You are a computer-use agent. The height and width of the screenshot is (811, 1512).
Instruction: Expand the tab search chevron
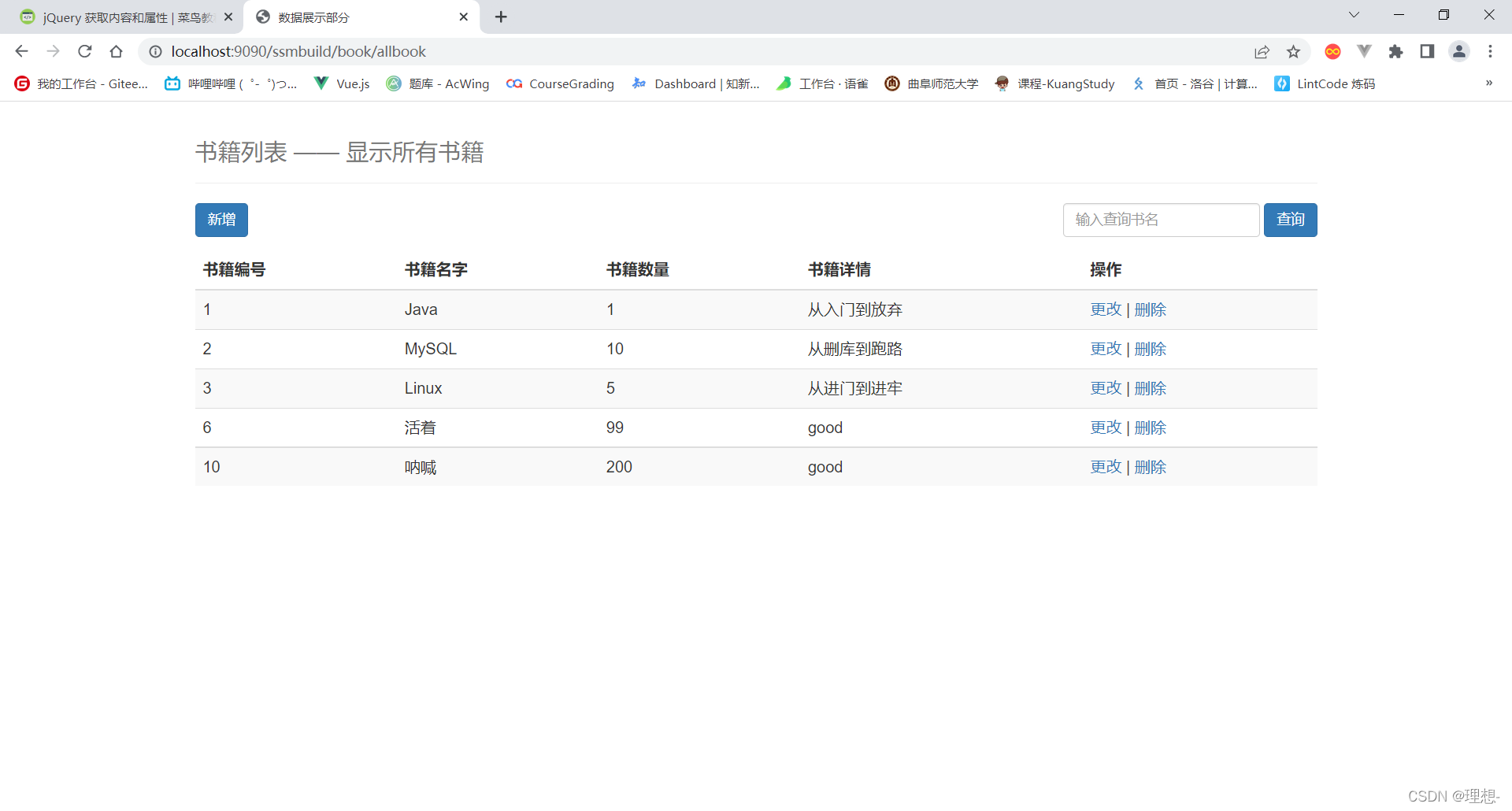[x=1354, y=15]
